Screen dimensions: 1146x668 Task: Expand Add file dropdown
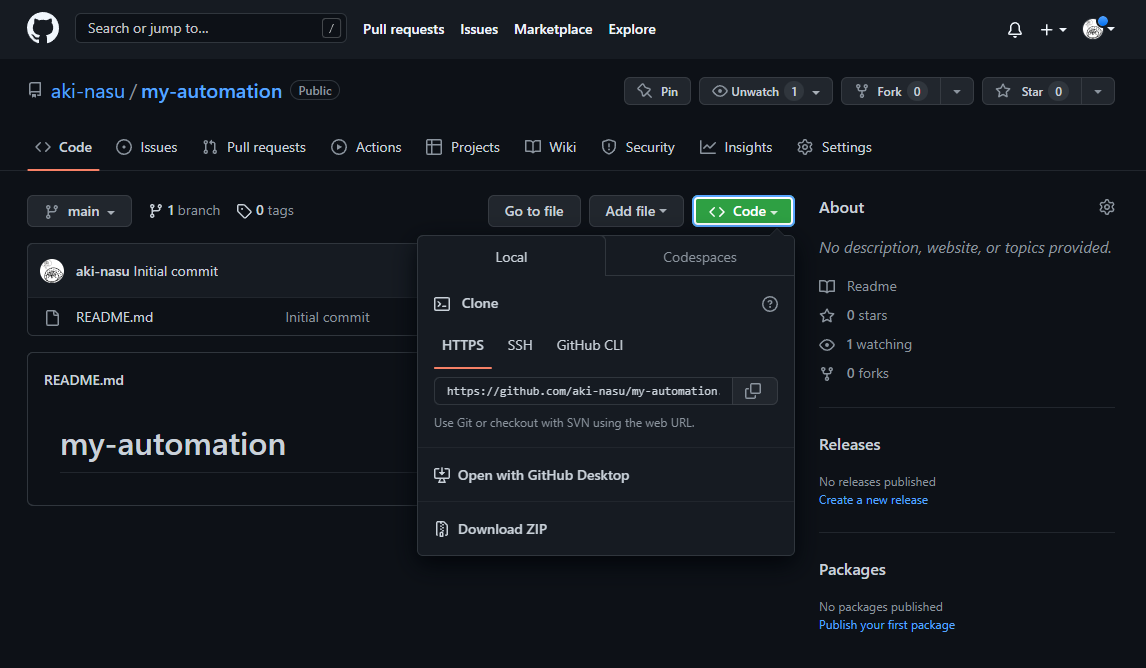636,211
